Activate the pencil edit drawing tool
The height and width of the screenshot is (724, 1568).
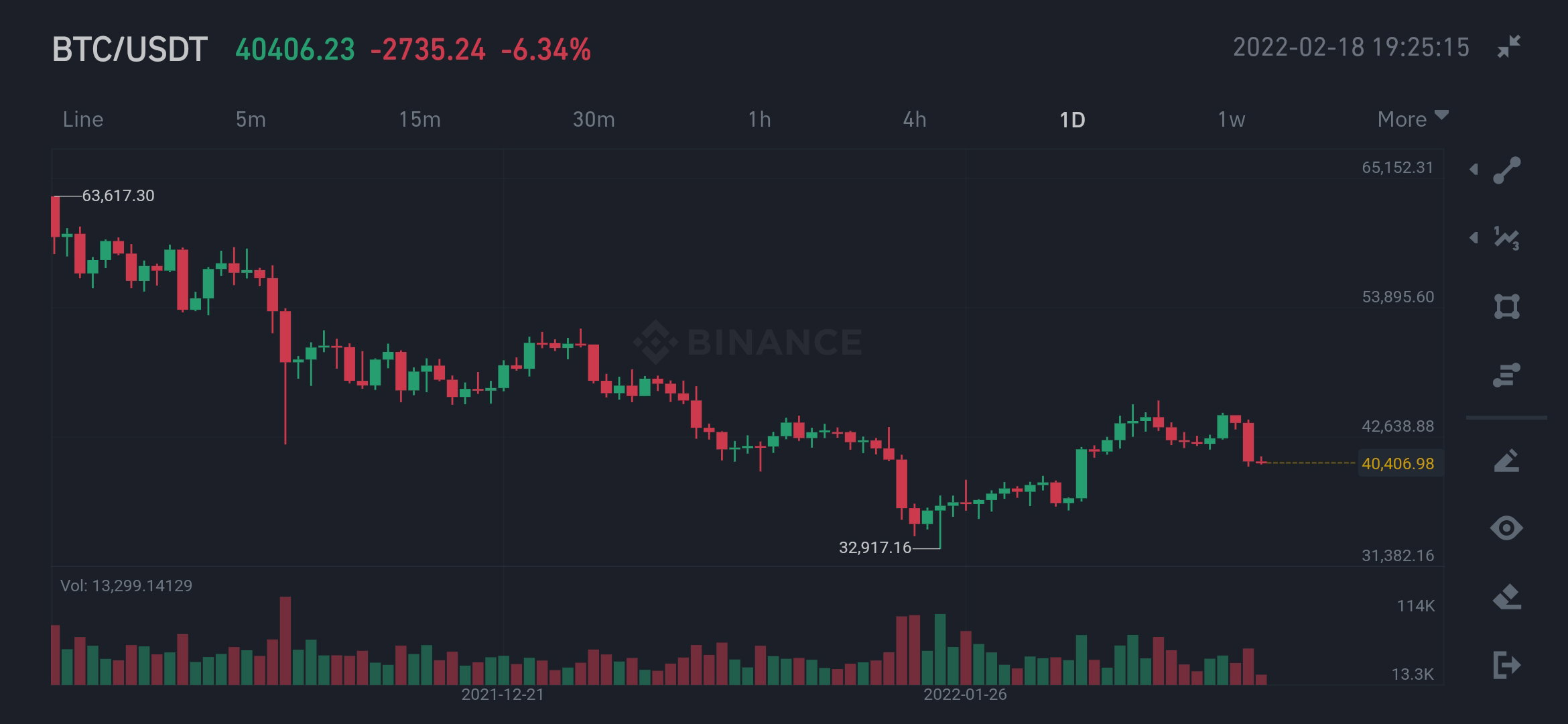(x=1506, y=460)
